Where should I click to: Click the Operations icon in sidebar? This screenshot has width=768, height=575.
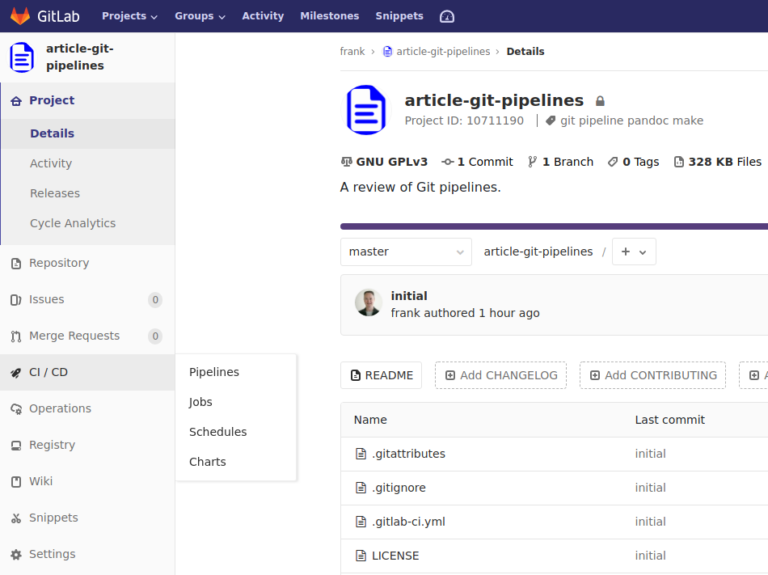click(16, 409)
